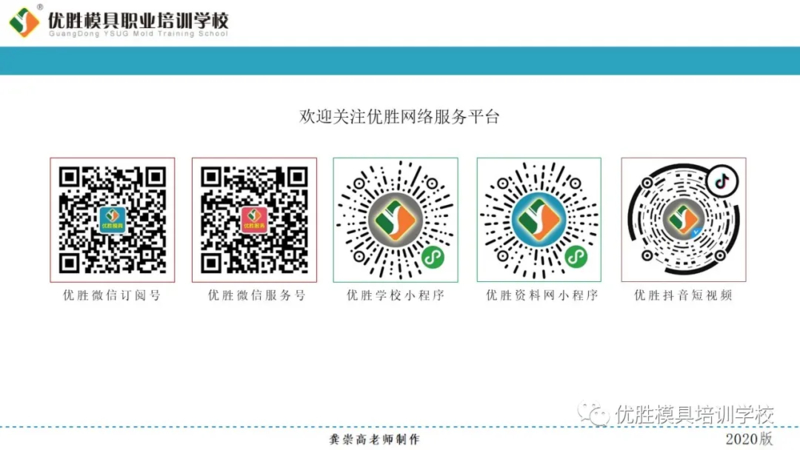Click the 2020版 version label
Screen dimensions: 800x450
pos(749,439)
